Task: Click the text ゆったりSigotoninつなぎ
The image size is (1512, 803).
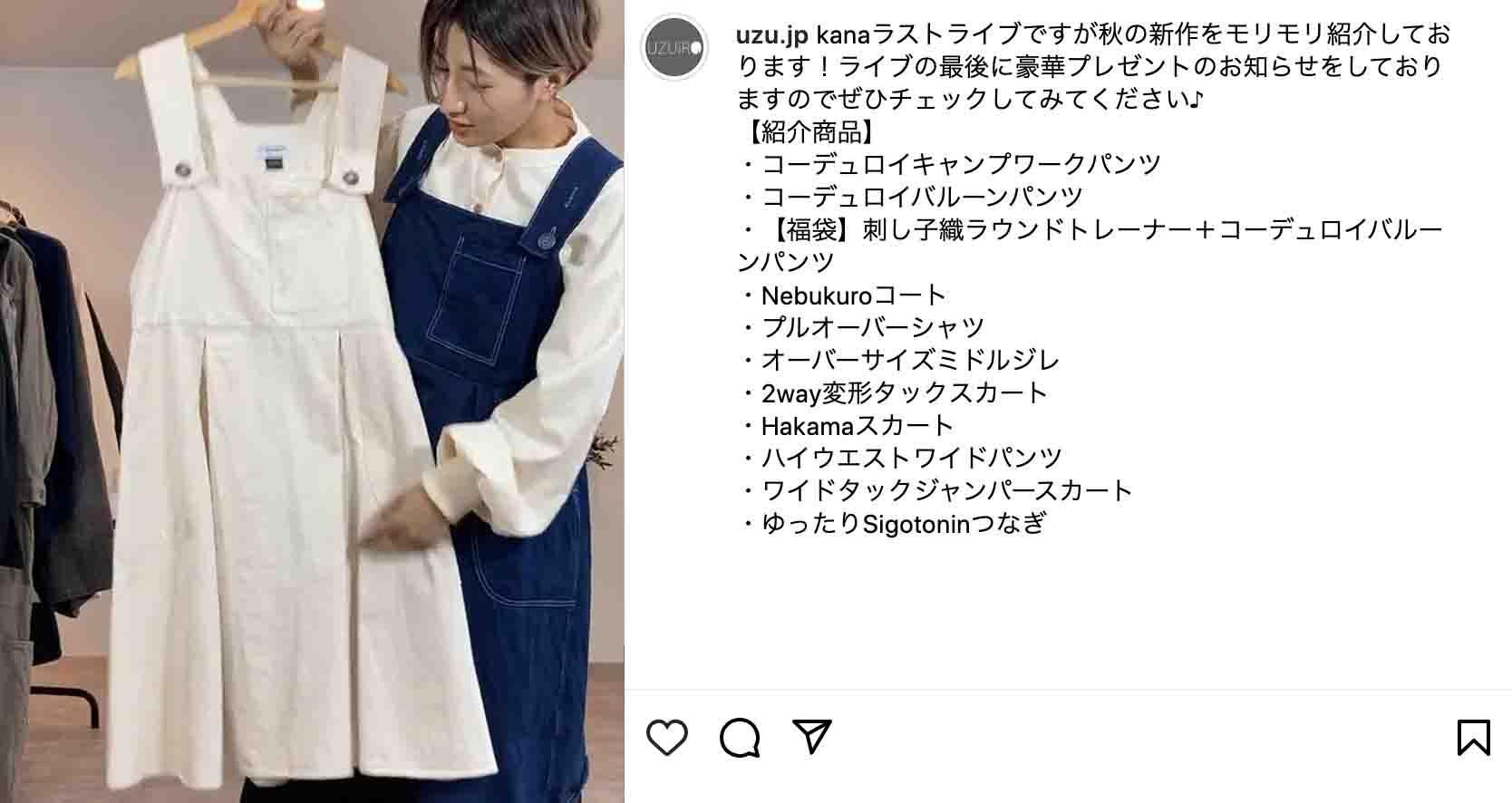Action: (905, 523)
